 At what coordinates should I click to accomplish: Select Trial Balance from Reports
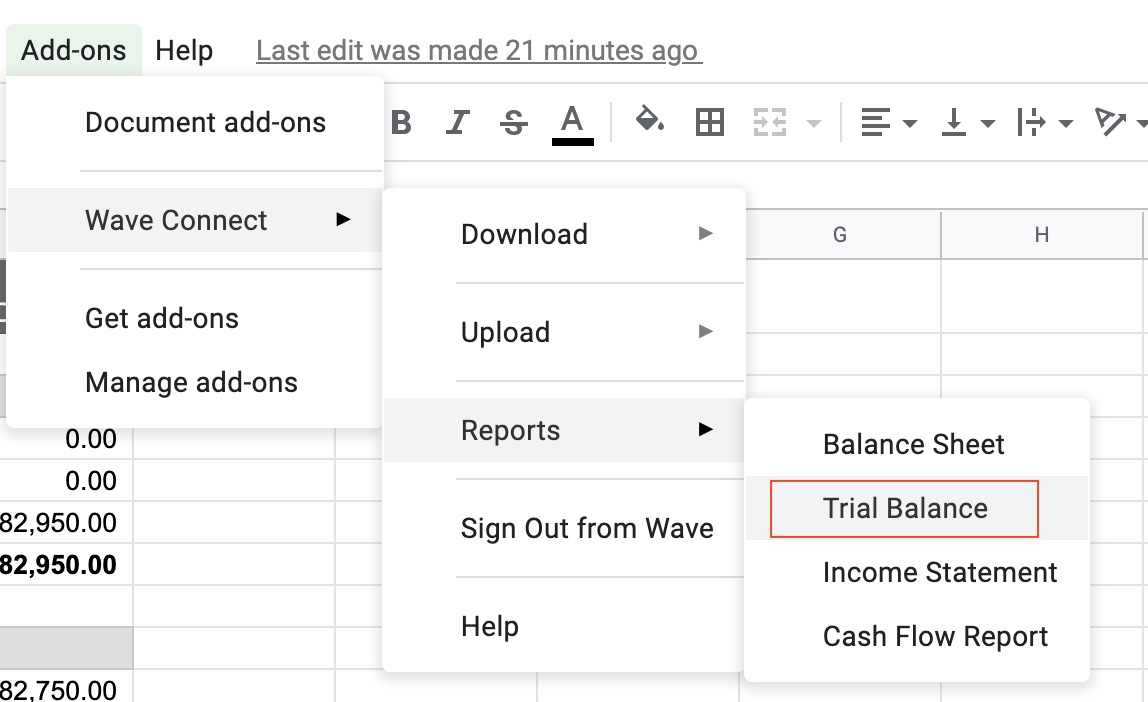903,508
